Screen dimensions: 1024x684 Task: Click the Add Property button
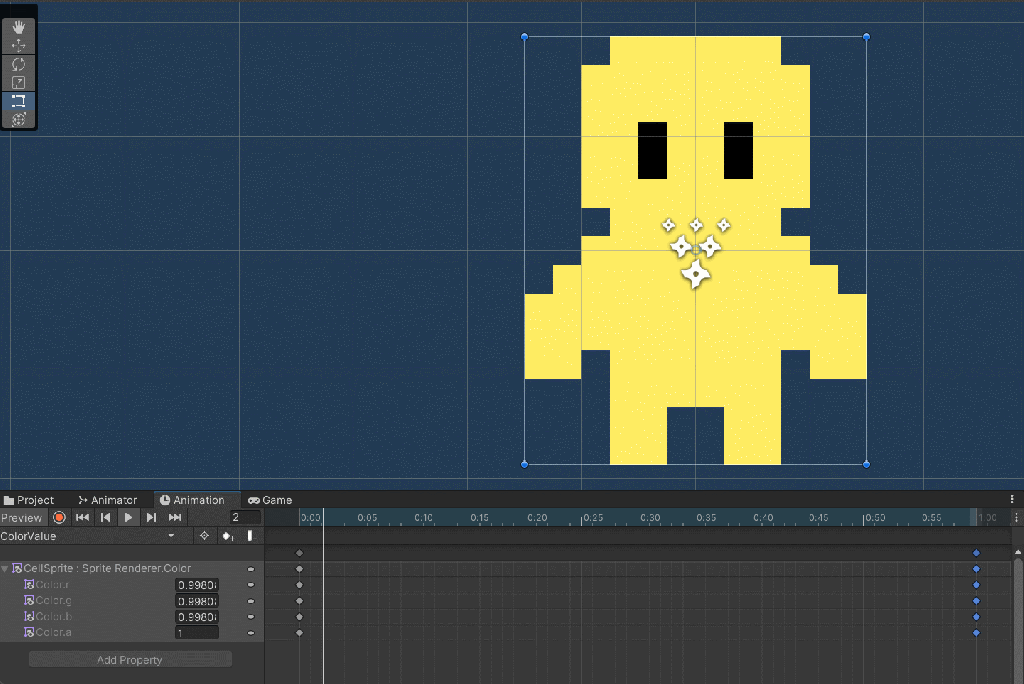(x=130, y=659)
